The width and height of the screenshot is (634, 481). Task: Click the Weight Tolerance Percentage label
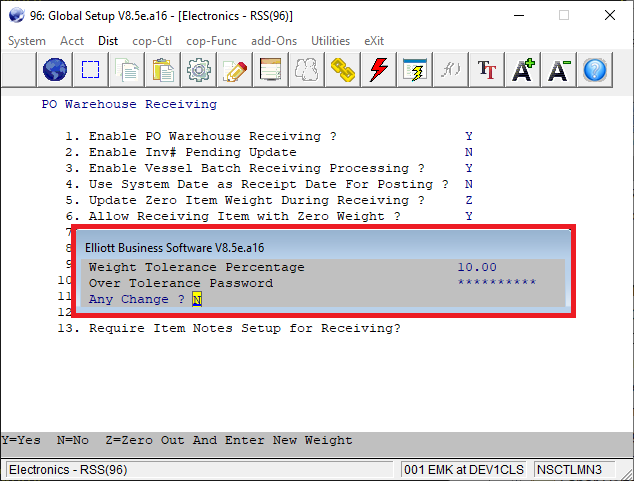click(x=197, y=267)
